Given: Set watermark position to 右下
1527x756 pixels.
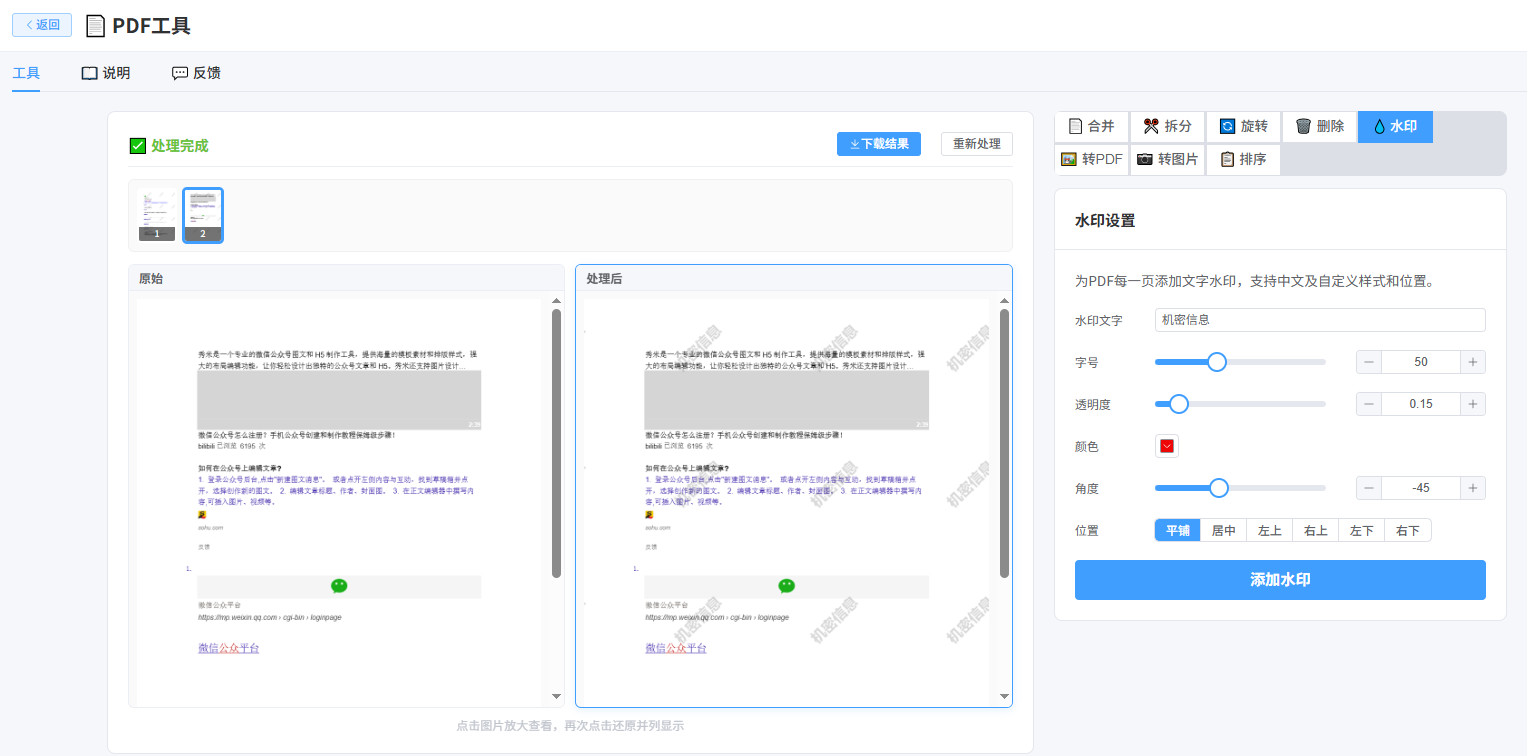Looking at the screenshot, I should point(1408,530).
